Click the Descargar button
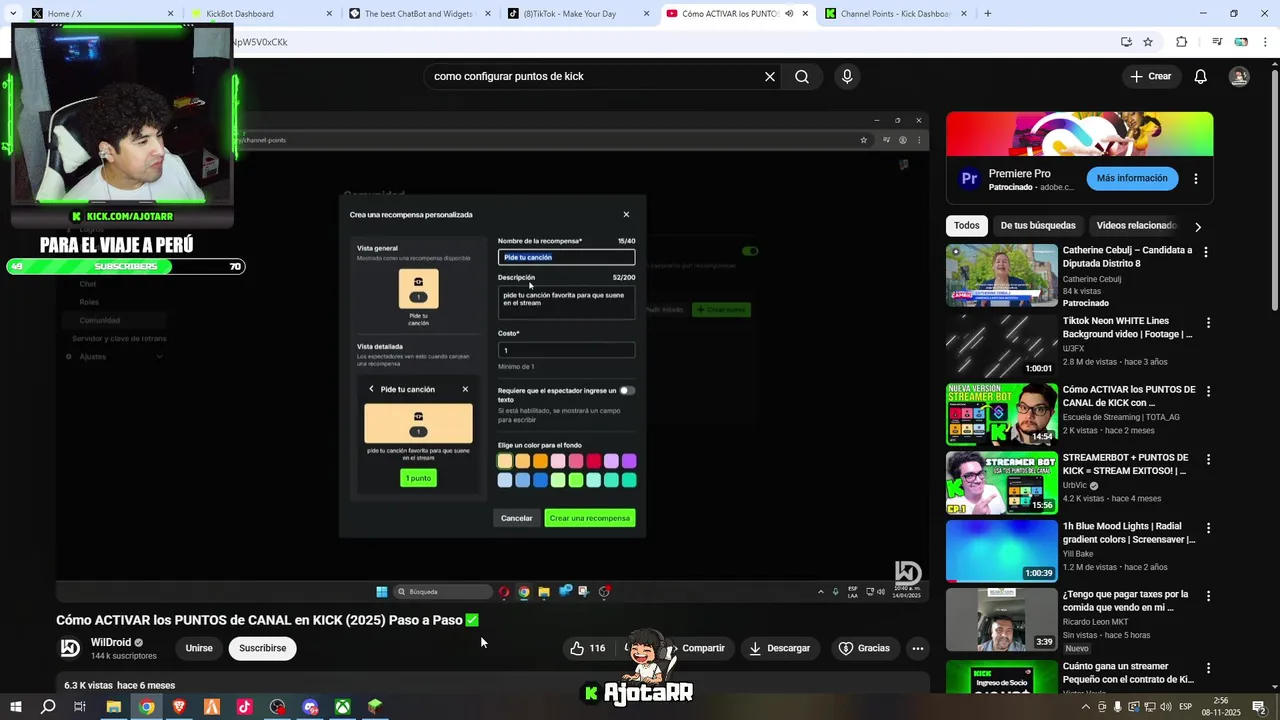 pos(779,648)
